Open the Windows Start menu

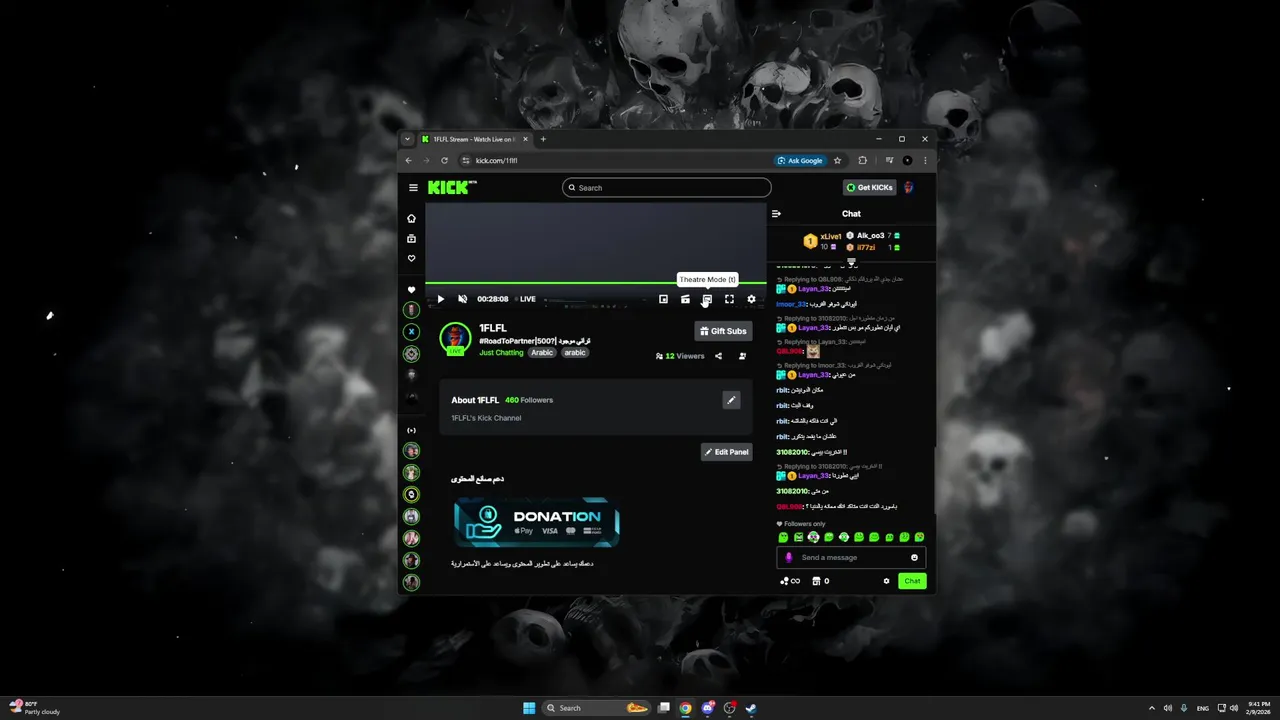pyautogui.click(x=529, y=708)
